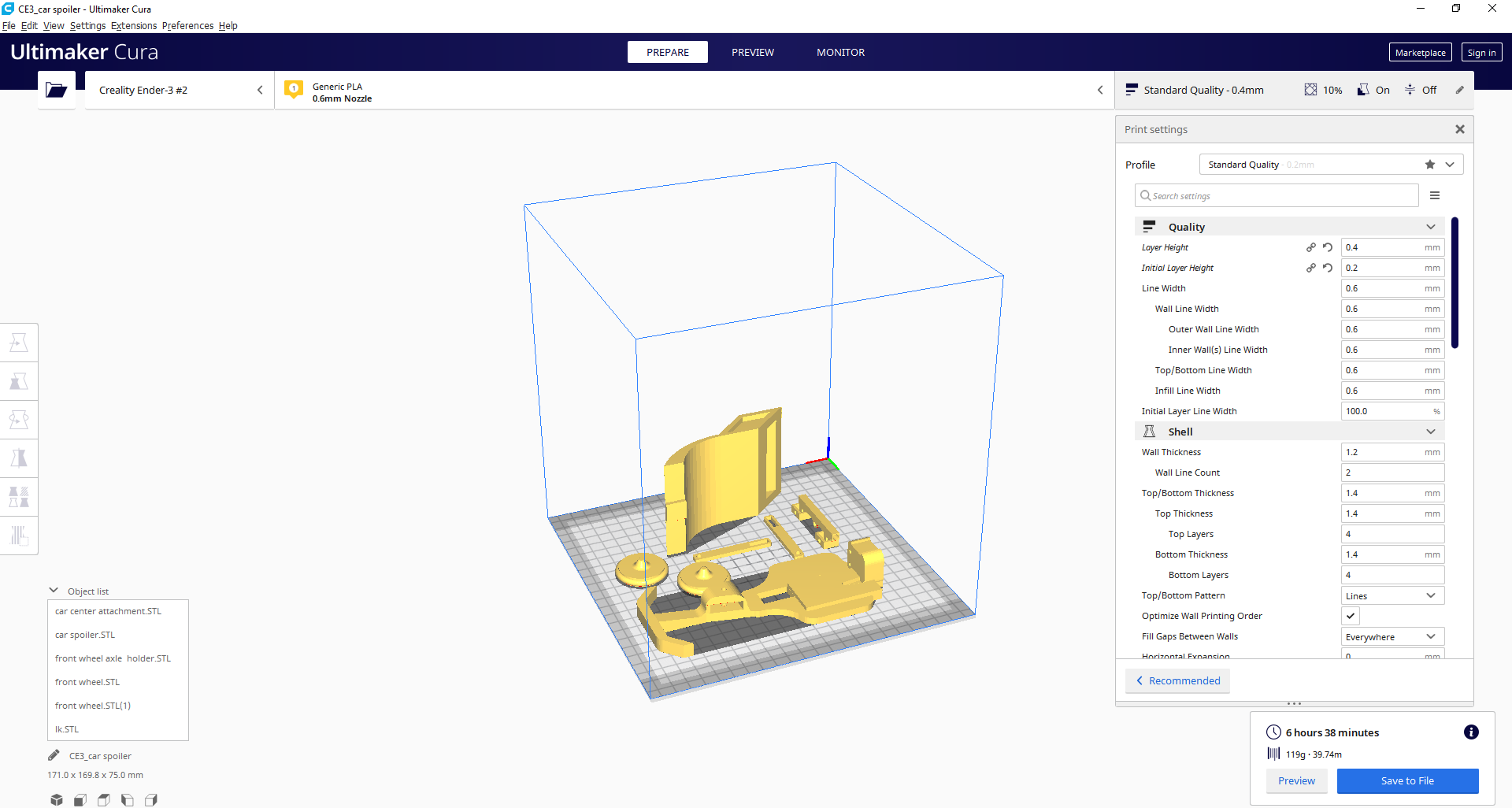The width and height of the screenshot is (1512, 808).
Task: Open the Extensions menu
Action: [x=134, y=25]
